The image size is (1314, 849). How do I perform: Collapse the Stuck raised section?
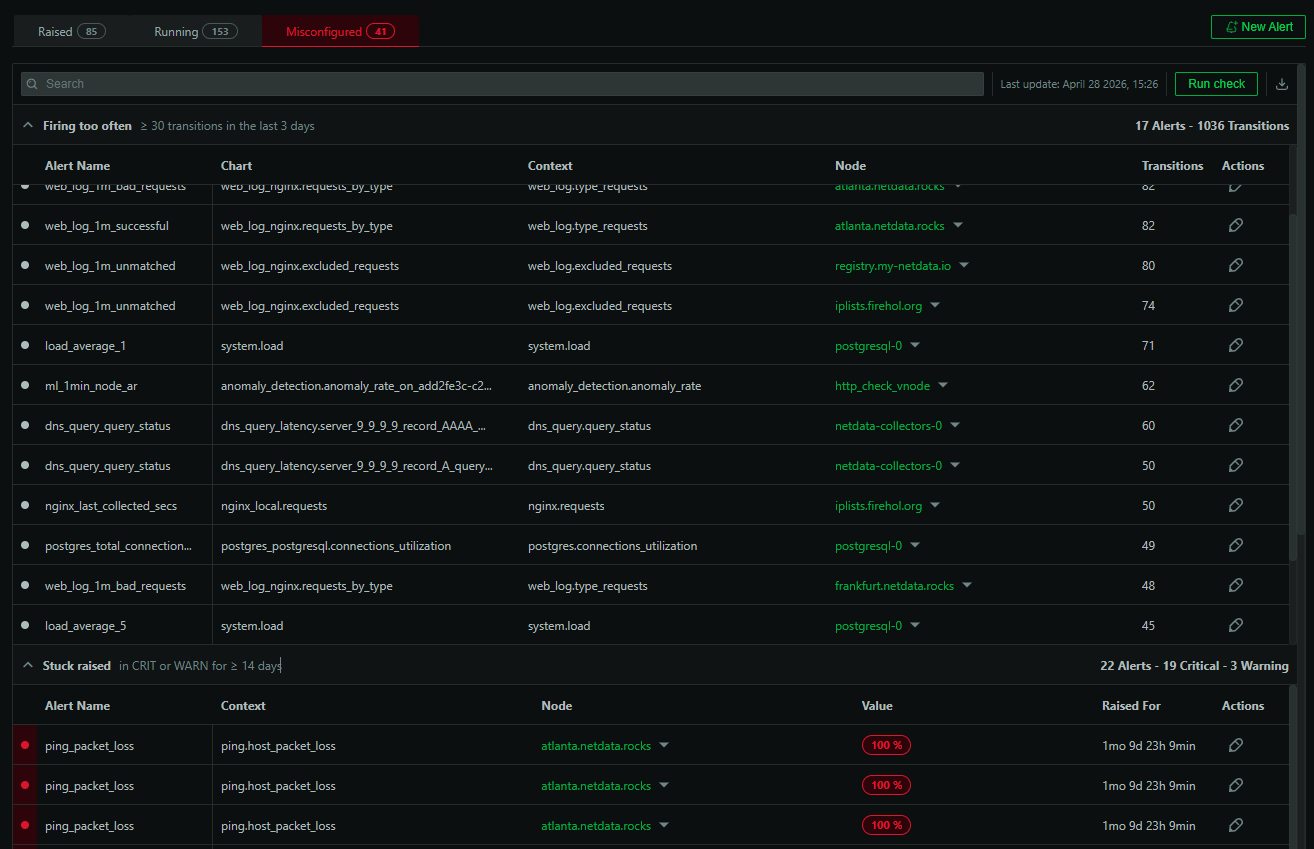point(27,665)
